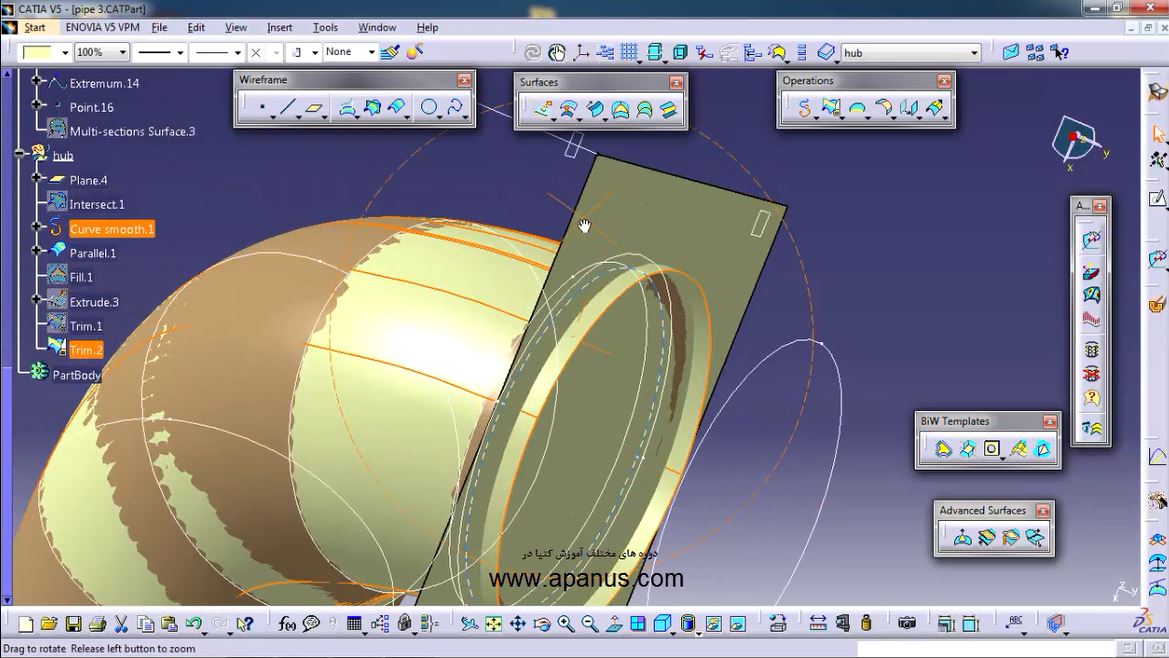The image size is (1169, 658).
Task: Click the Capture camera icon
Action: (x=907, y=623)
